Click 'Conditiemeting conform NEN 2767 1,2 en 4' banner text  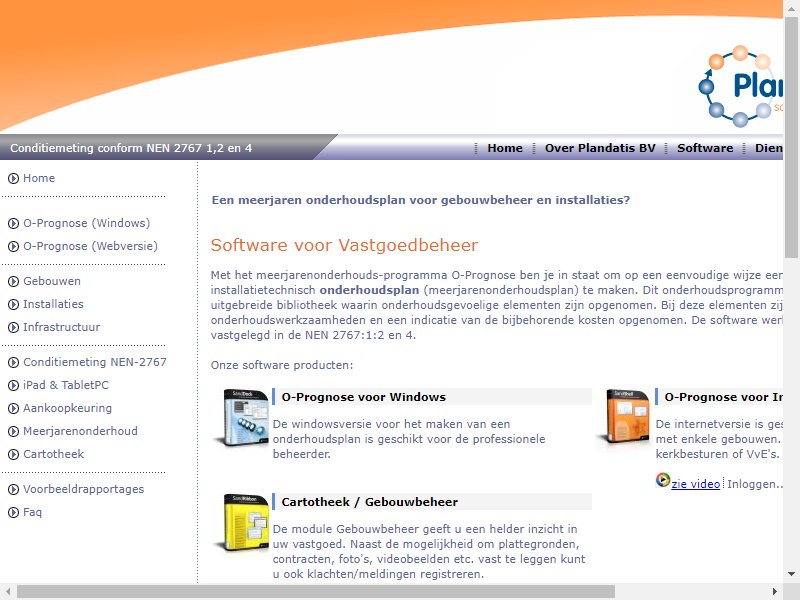point(131,148)
